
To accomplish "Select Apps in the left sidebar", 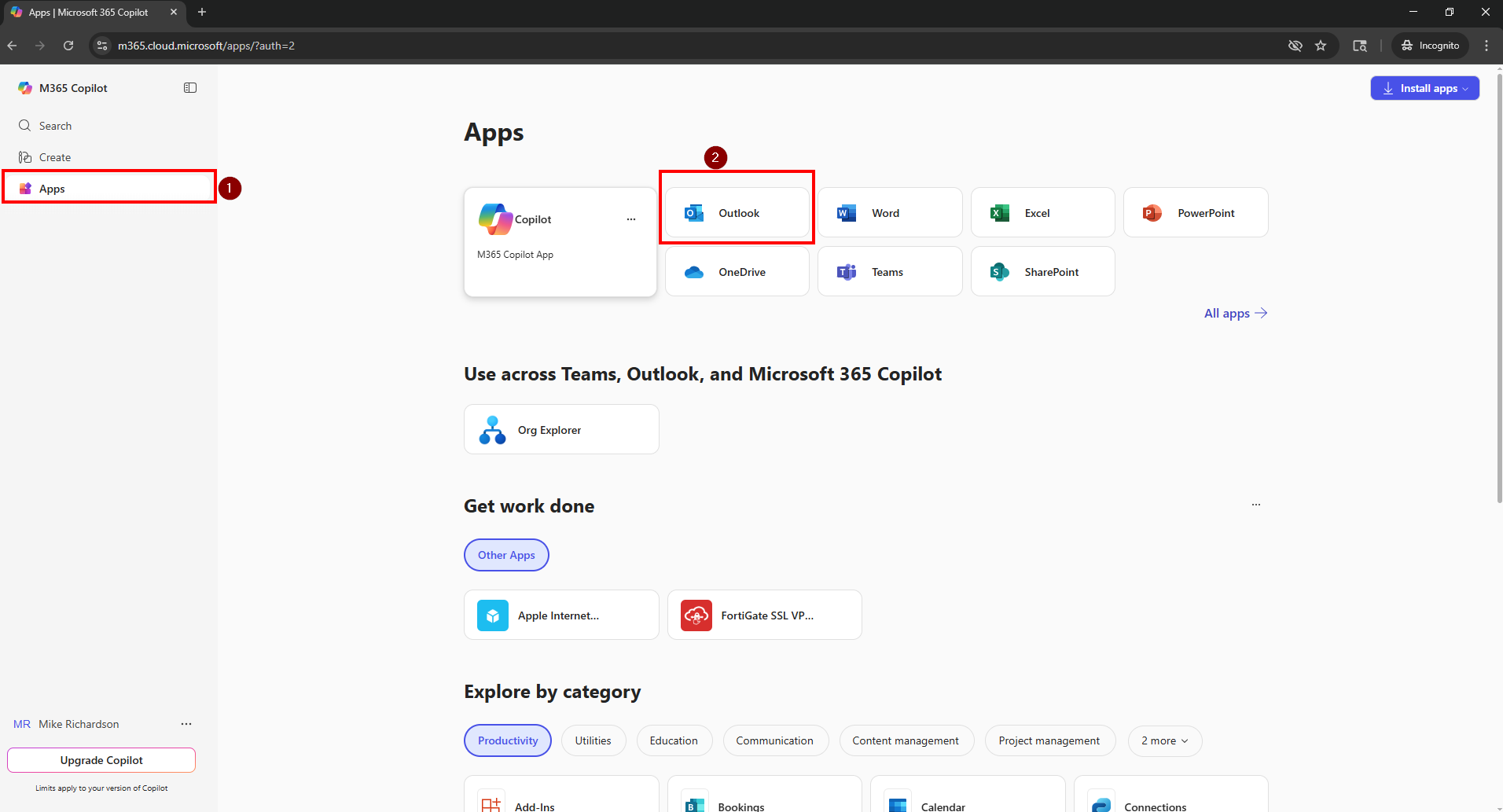I will coord(108,189).
